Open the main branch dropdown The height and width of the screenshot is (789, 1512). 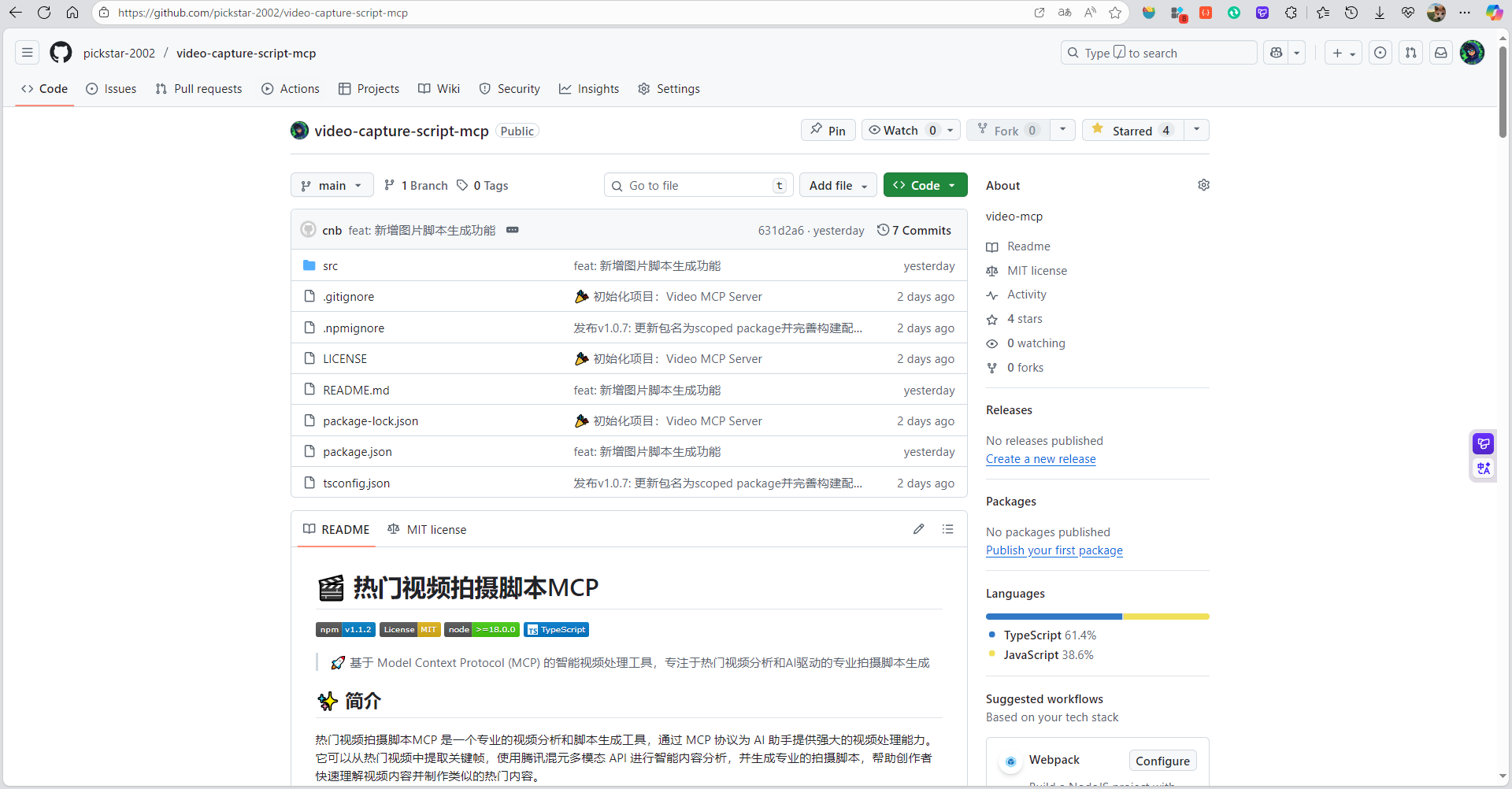point(332,185)
